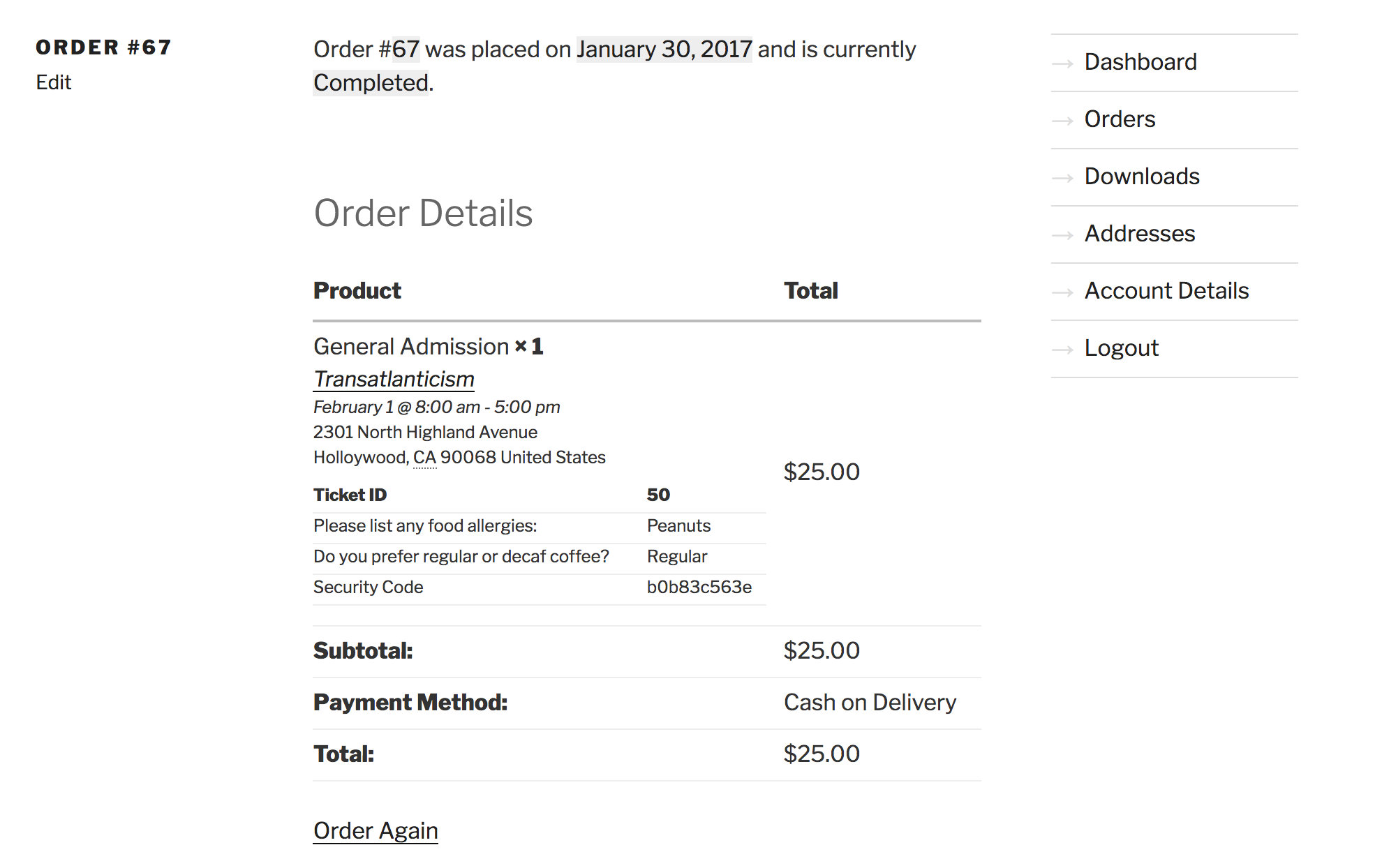Image resolution: width=1382 pixels, height=868 pixels.
Task: Click the arrow icon beside Logout
Action: 1062,350
